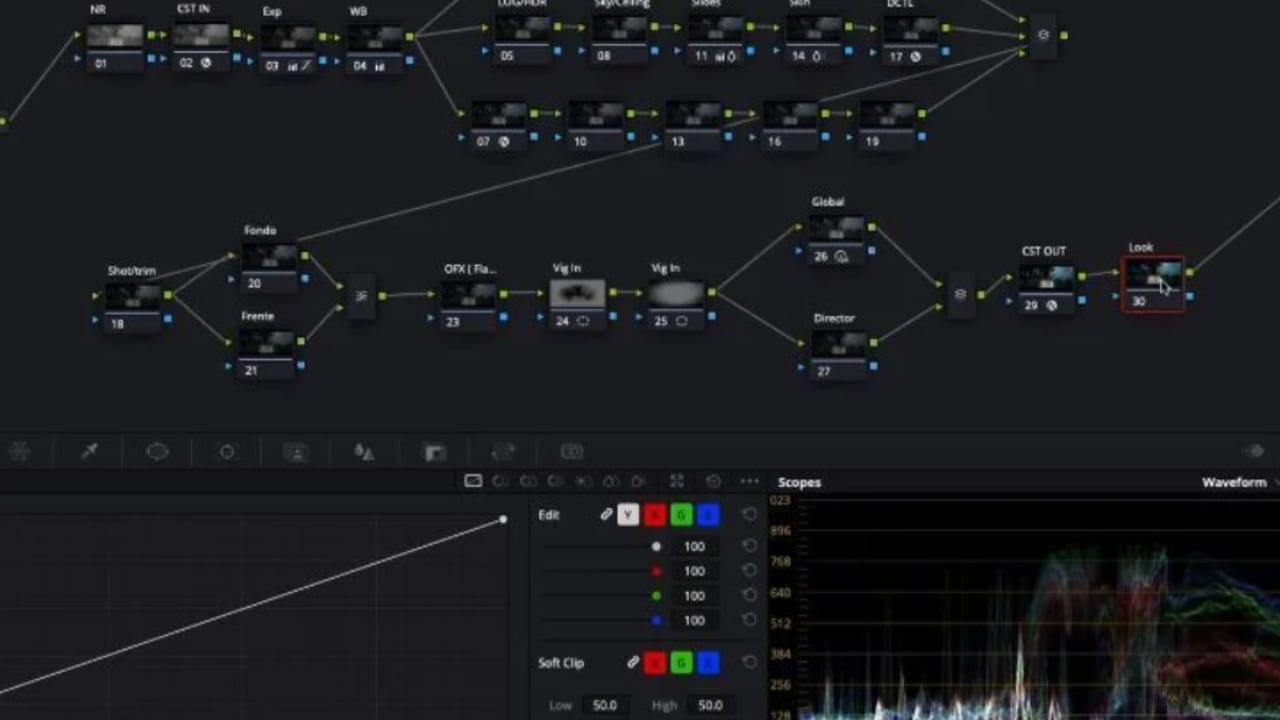
Task: Reset the Soft Clip settings
Action: pyautogui.click(x=749, y=662)
